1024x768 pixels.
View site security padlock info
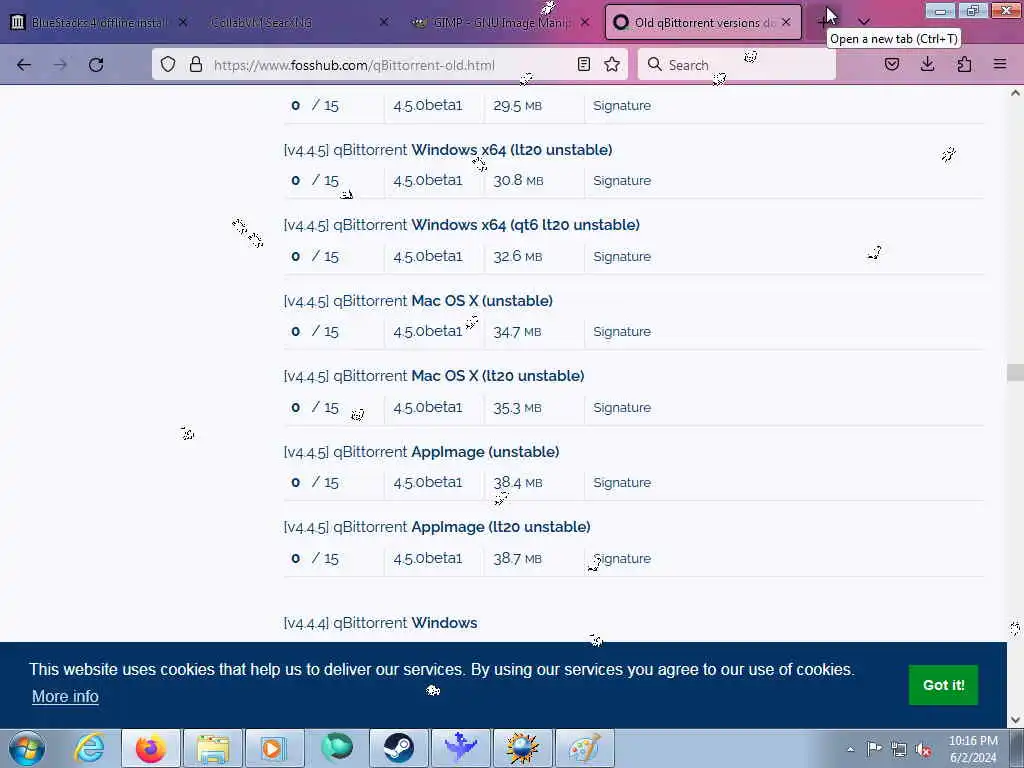coord(196,64)
